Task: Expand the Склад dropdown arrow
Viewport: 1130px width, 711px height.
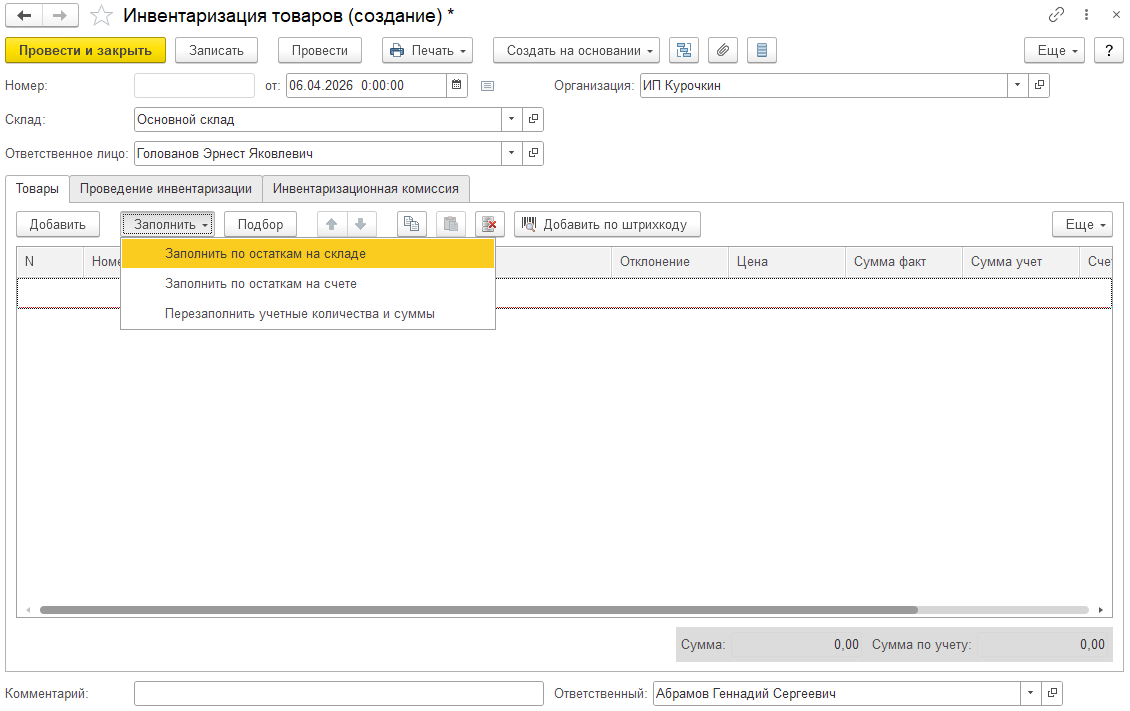Action: (511, 119)
